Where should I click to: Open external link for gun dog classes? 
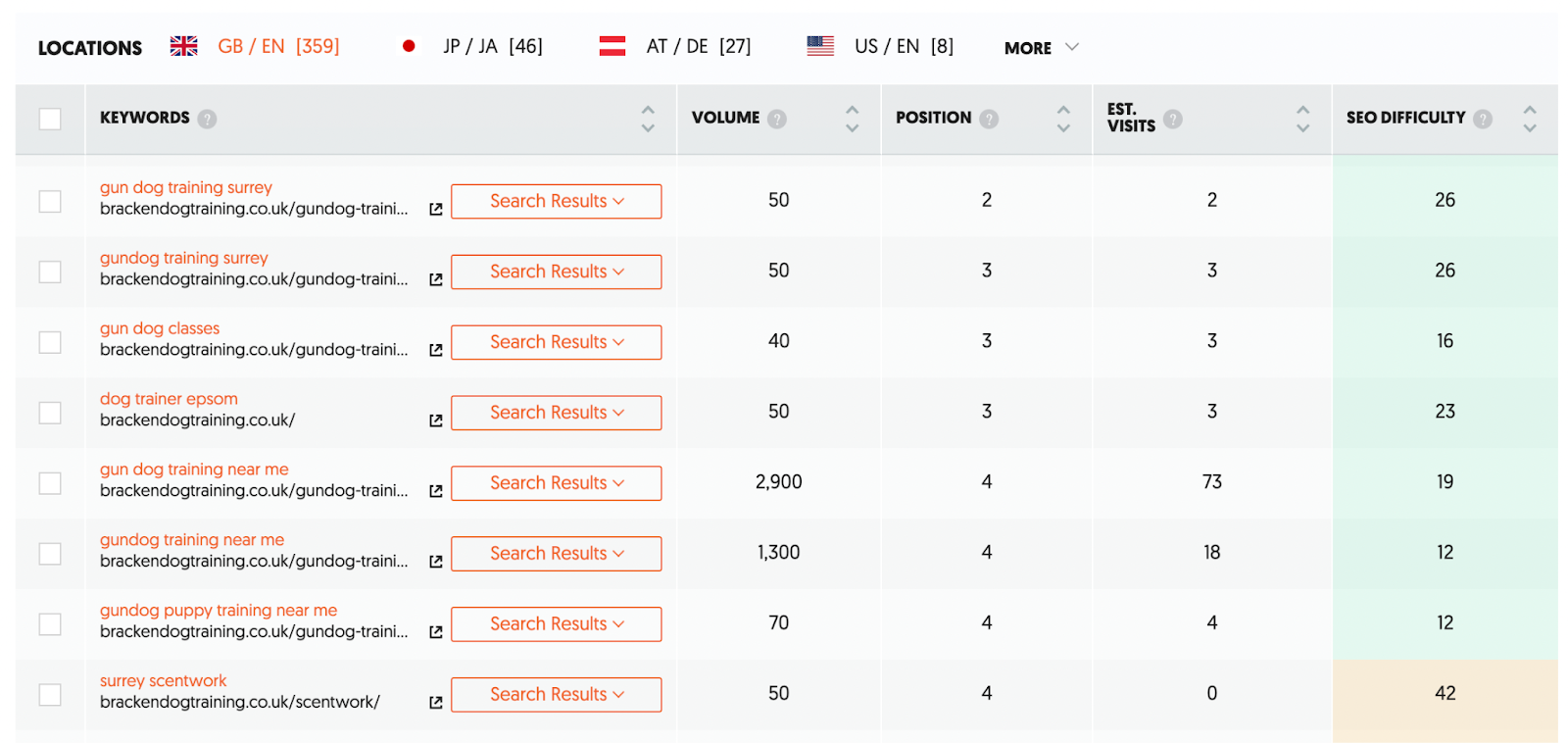[x=436, y=350]
